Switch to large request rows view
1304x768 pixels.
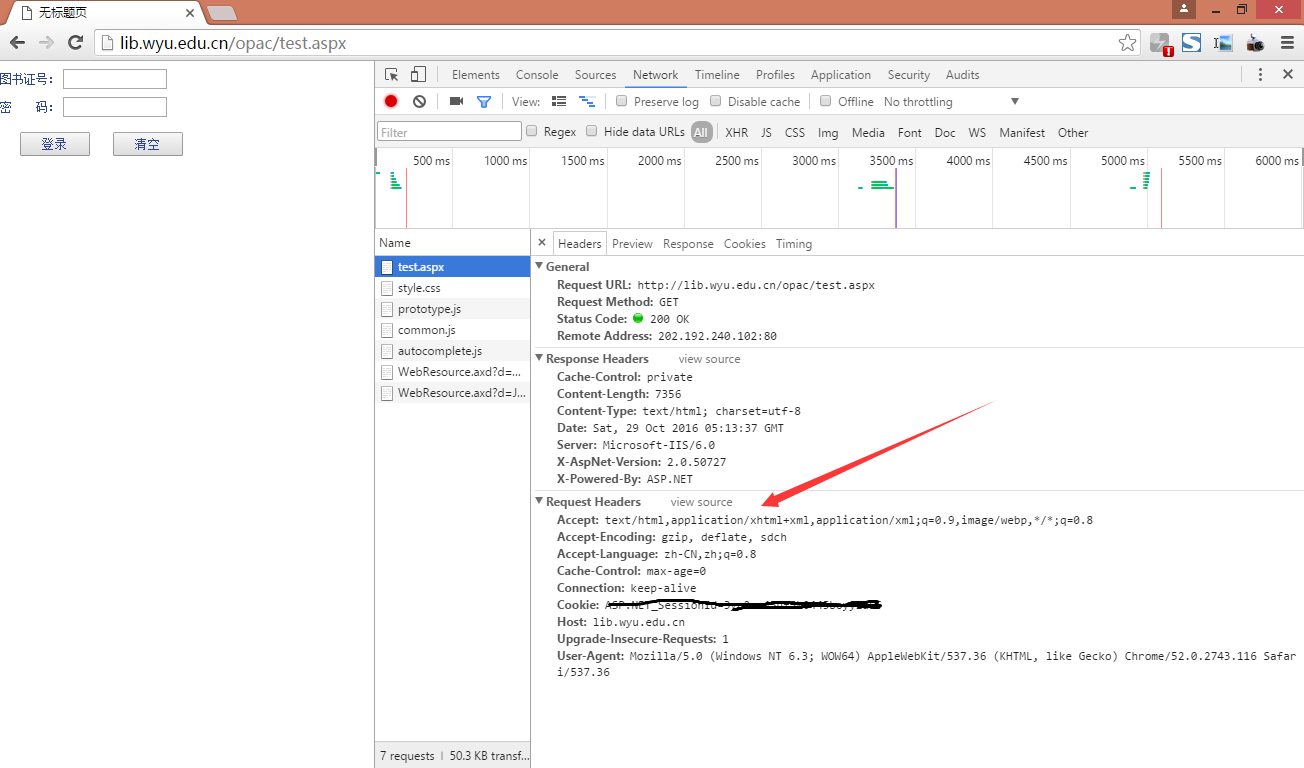(559, 101)
